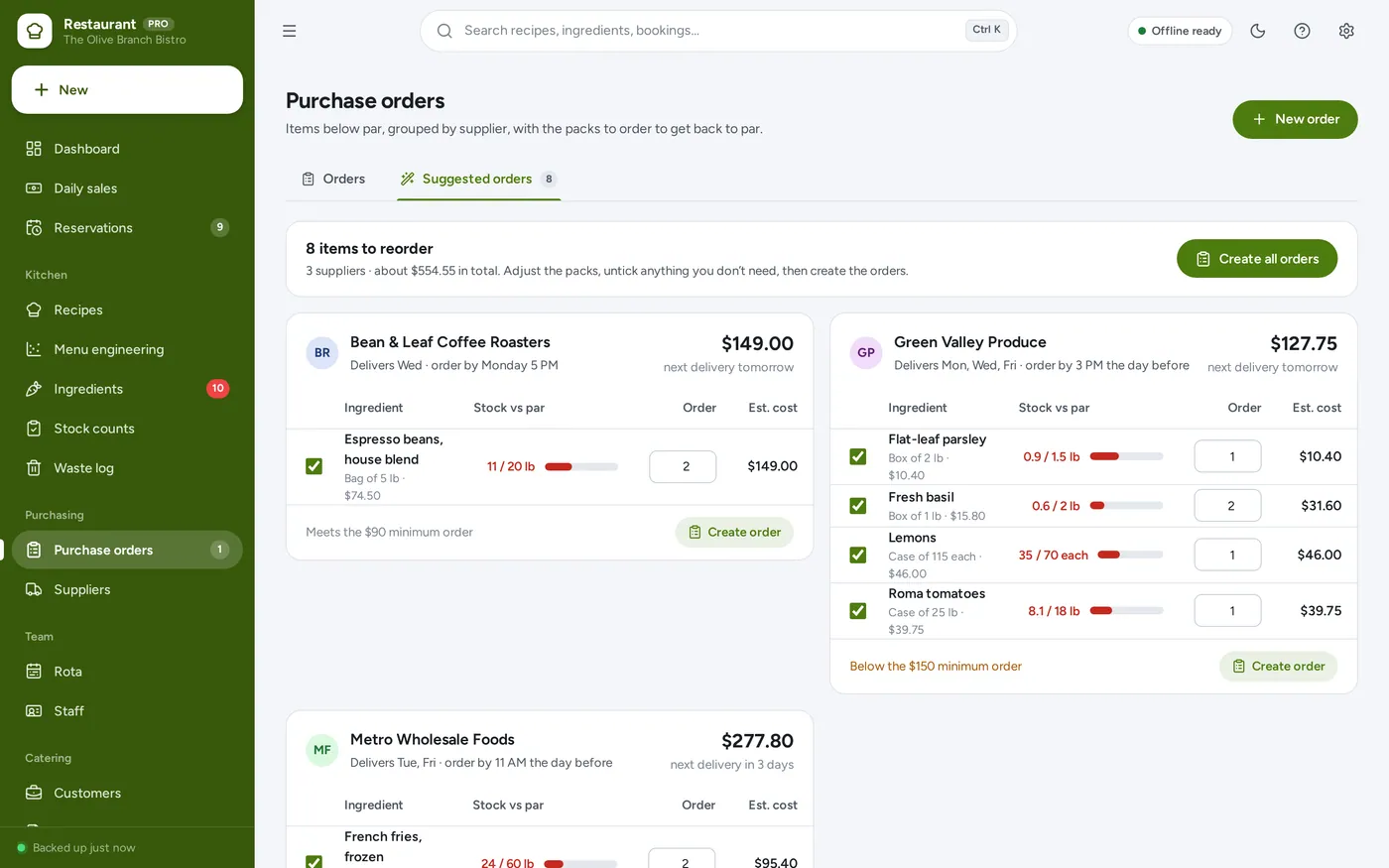The height and width of the screenshot is (868, 1389).
Task: Click the MF supplier avatar
Action: pos(322,750)
